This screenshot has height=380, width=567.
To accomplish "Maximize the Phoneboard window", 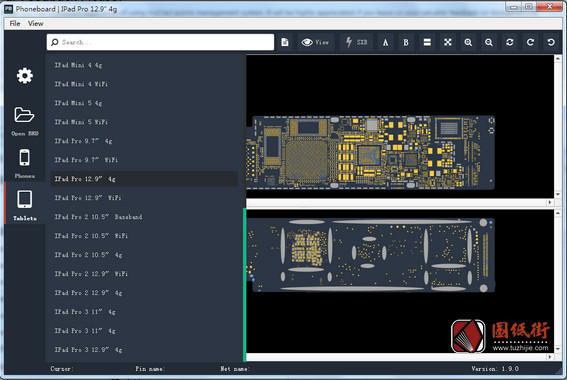I will [529, 7].
